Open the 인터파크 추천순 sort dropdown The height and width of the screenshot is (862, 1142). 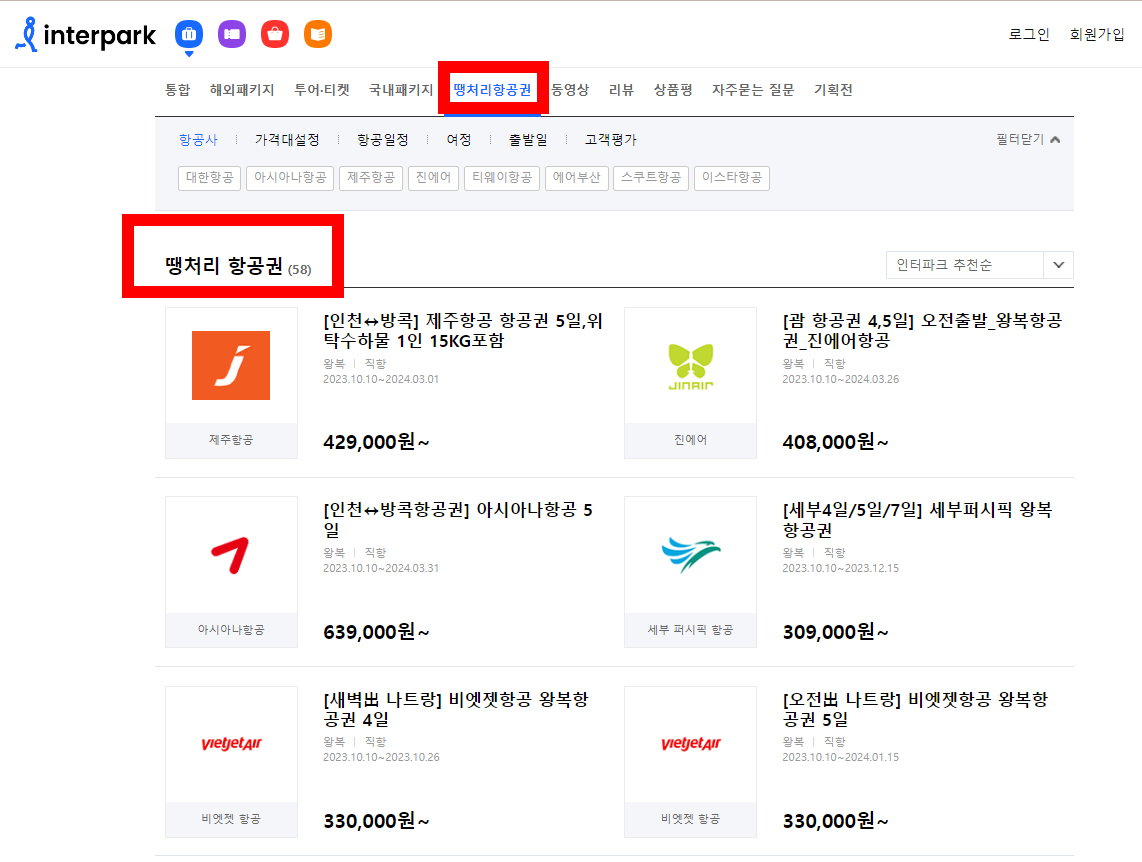[x=978, y=264]
